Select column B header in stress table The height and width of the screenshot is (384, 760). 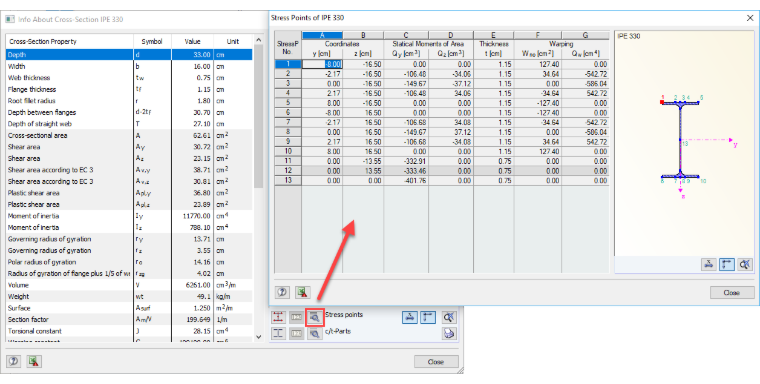[363, 35]
